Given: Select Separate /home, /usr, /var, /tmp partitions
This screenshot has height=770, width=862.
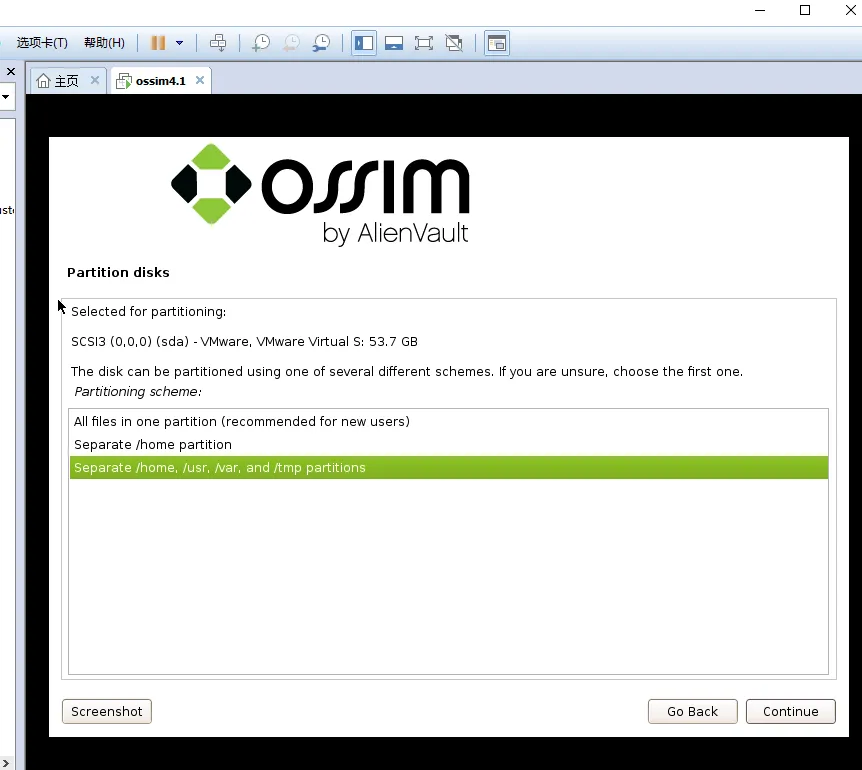Looking at the screenshot, I should coord(449,468).
